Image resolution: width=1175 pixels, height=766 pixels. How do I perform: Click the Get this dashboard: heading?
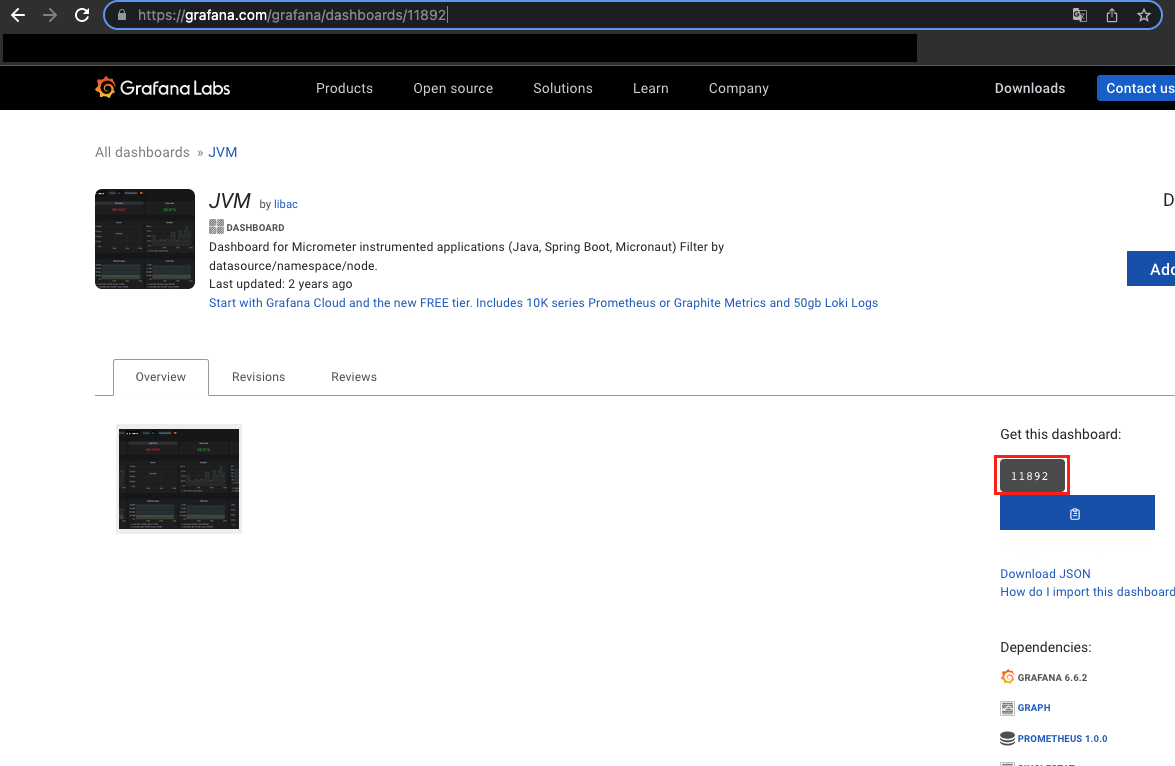click(x=1060, y=434)
